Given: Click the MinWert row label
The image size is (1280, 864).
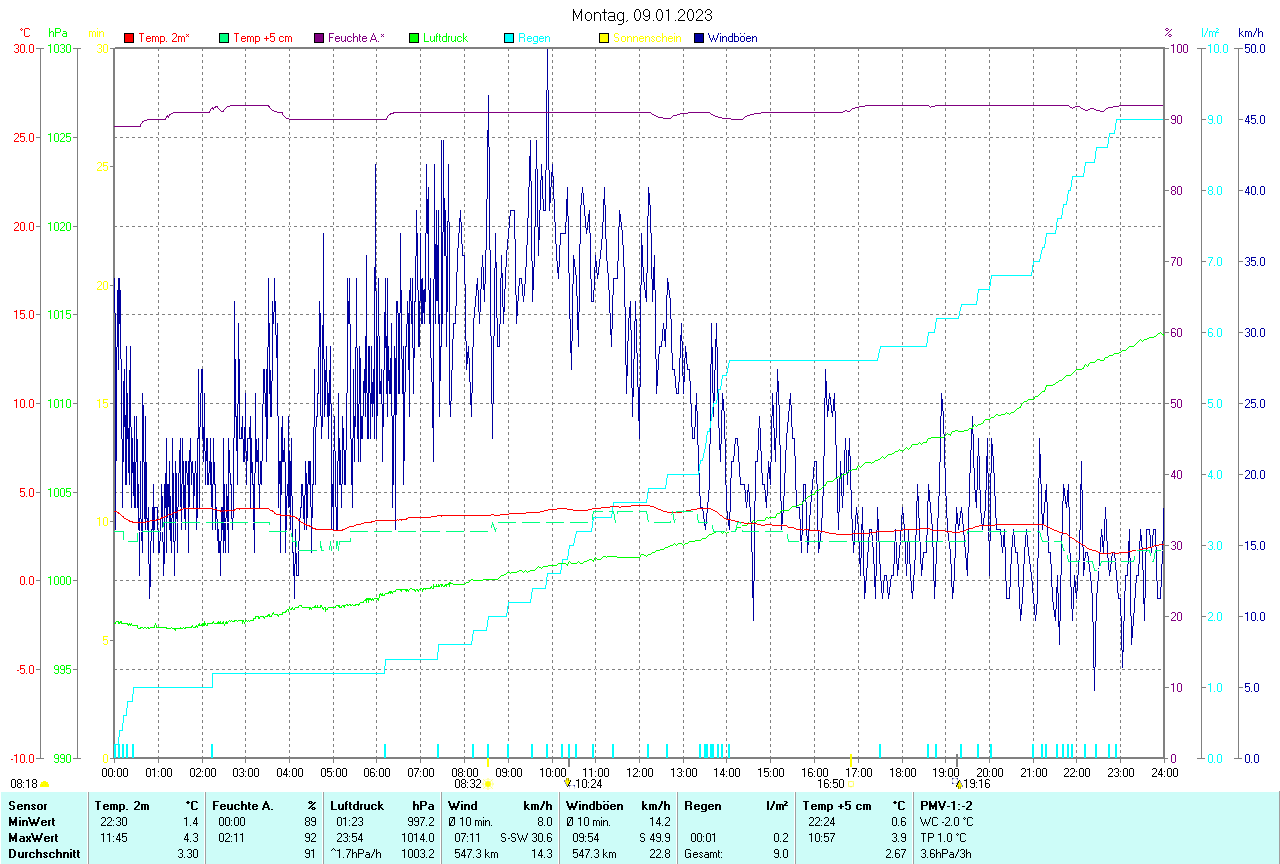Looking at the screenshot, I should [x=32, y=822].
